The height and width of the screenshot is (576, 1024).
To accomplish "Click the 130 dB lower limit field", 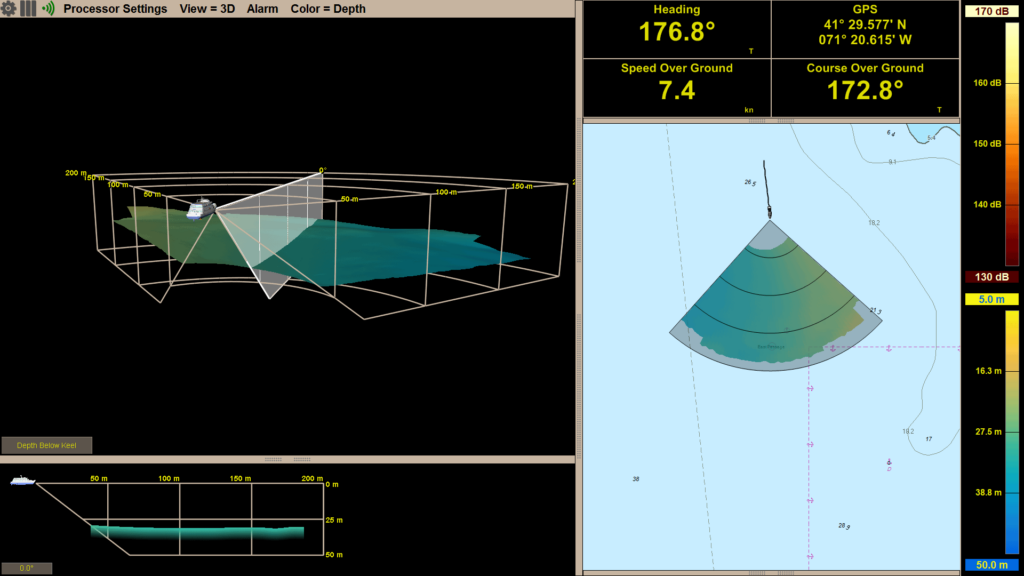I will (x=991, y=277).
